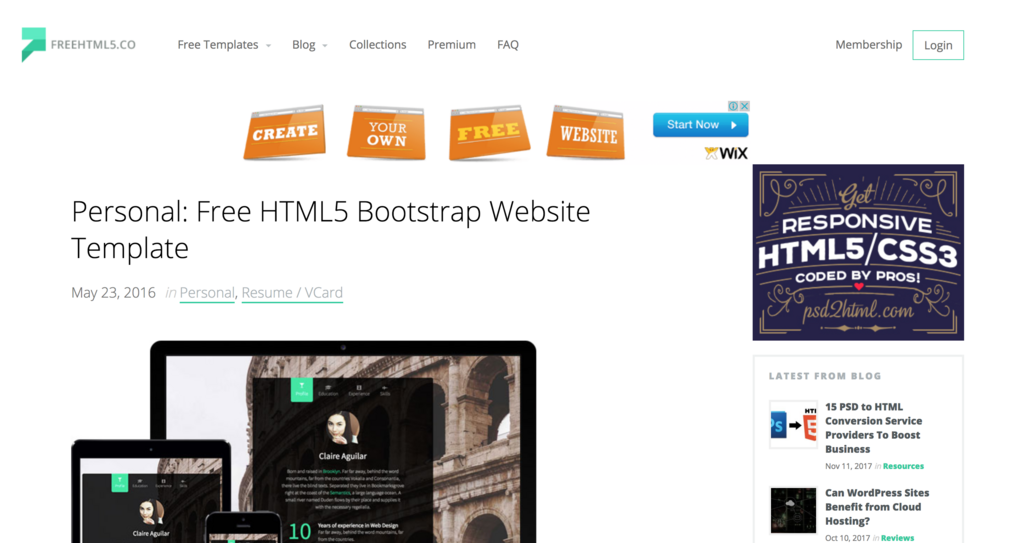
Task: Open the 15 PSD to HTML blog post
Action: 873,428
